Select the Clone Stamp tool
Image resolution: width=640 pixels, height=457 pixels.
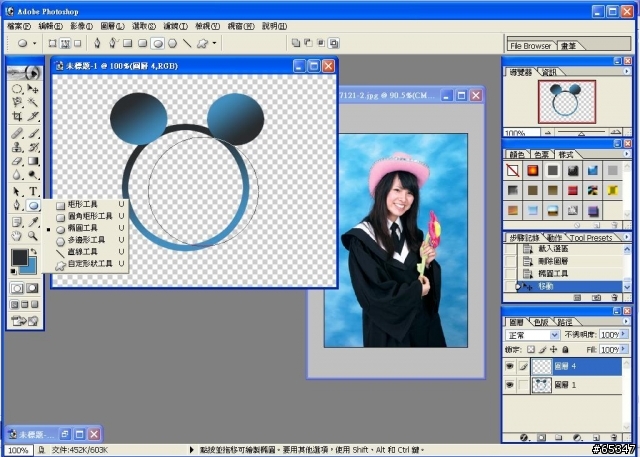tap(17, 147)
